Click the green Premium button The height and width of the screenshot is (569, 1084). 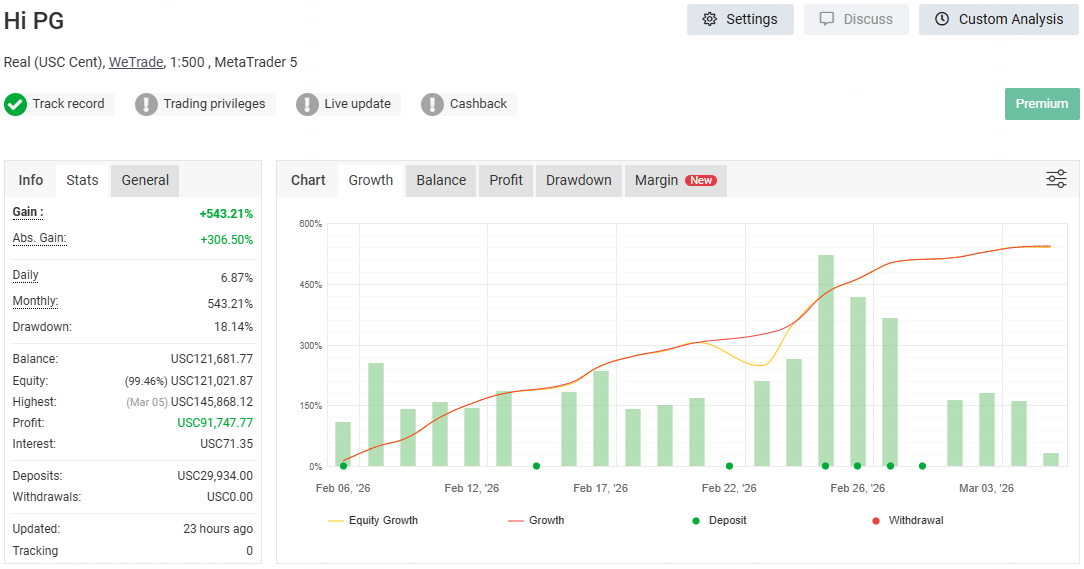point(1042,104)
